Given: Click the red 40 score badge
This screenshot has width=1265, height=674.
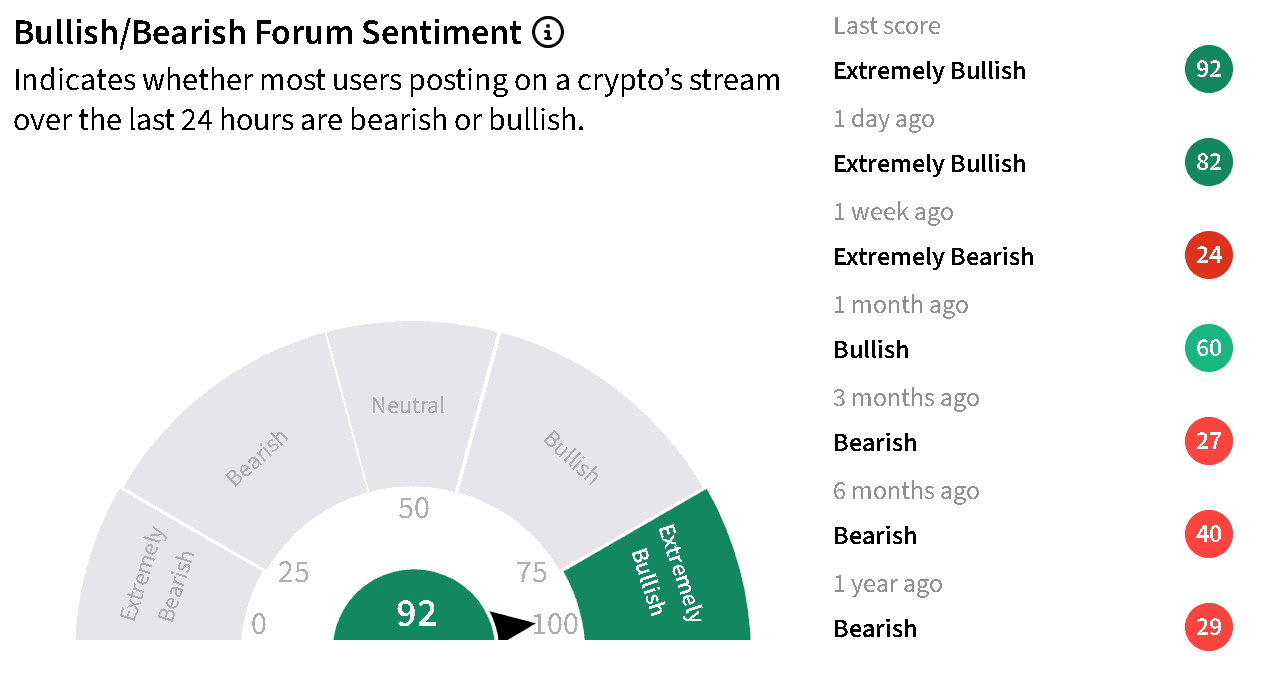Looking at the screenshot, I should pyautogui.click(x=1209, y=534).
